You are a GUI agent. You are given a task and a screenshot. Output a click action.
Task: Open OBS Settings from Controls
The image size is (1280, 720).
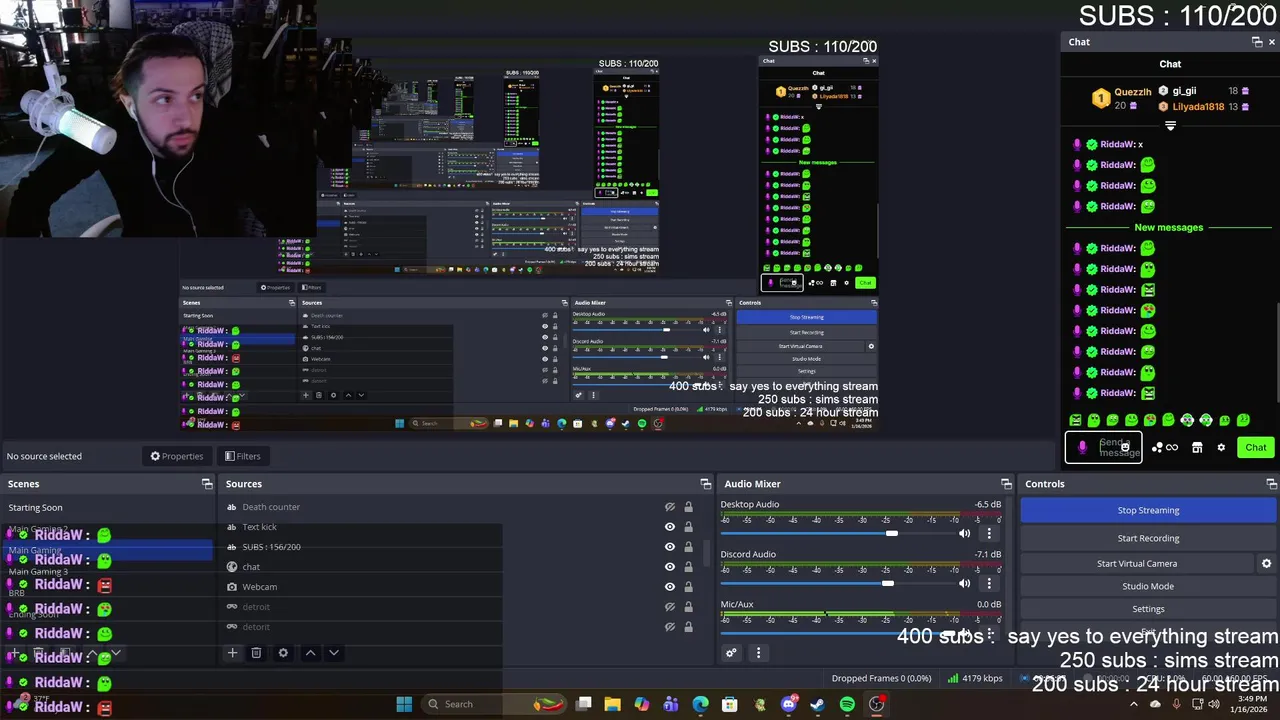tap(1148, 609)
